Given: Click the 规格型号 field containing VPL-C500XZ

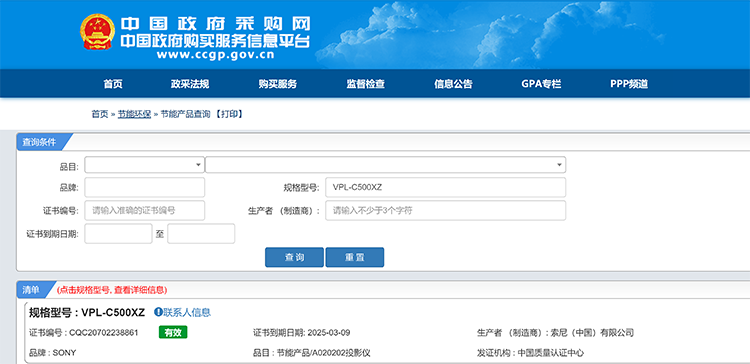Looking at the screenshot, I should (445, 188).
